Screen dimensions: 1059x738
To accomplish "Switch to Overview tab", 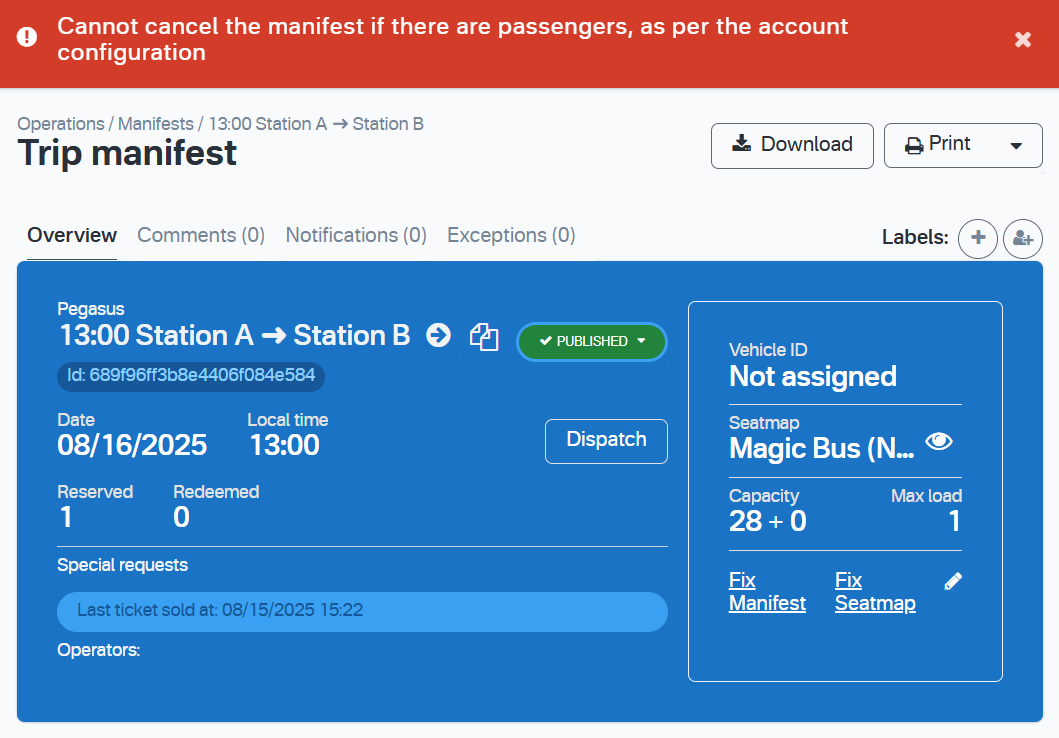I will tap(72, 235).
